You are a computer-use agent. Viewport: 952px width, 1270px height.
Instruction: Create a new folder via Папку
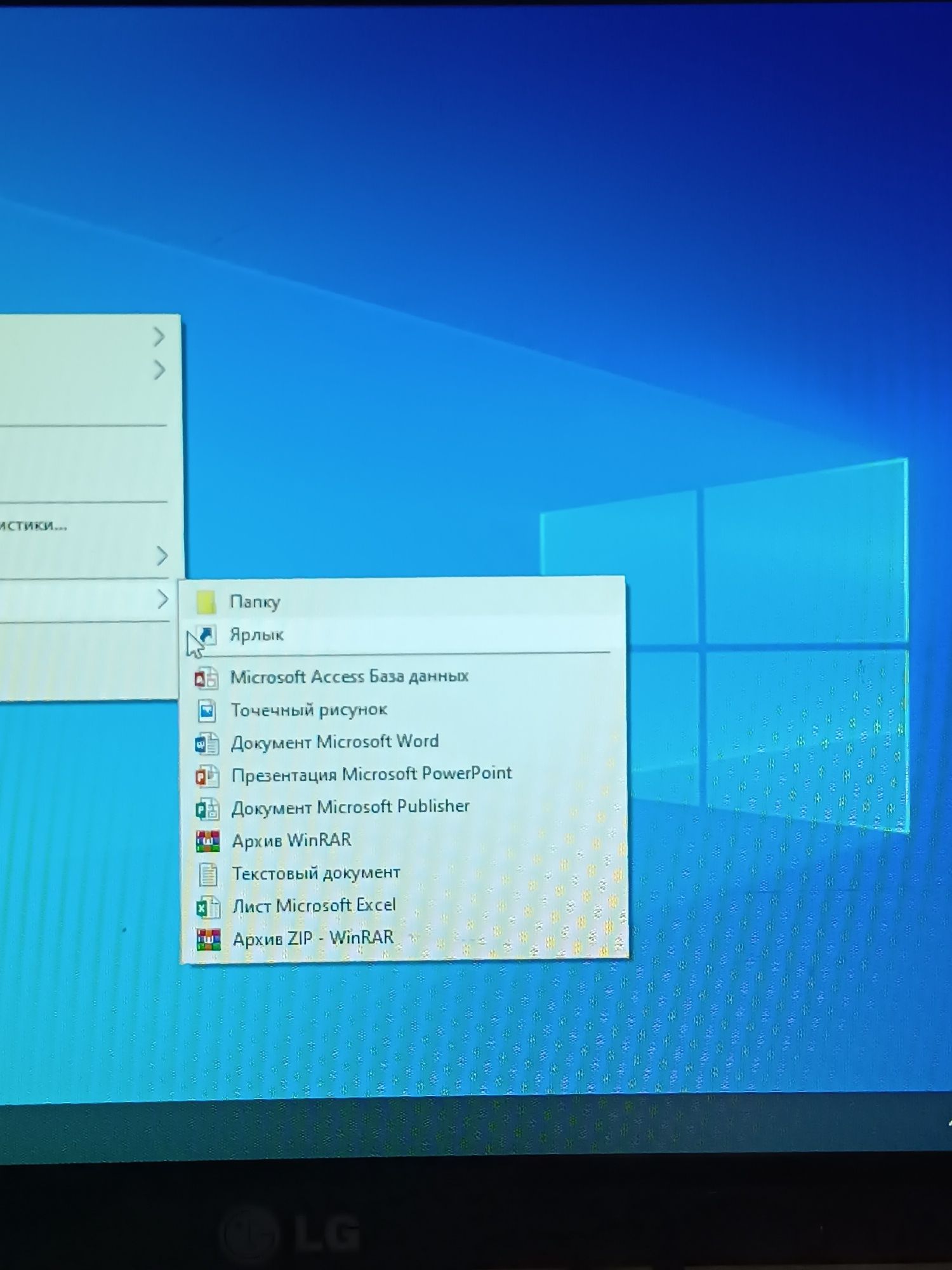402,601
